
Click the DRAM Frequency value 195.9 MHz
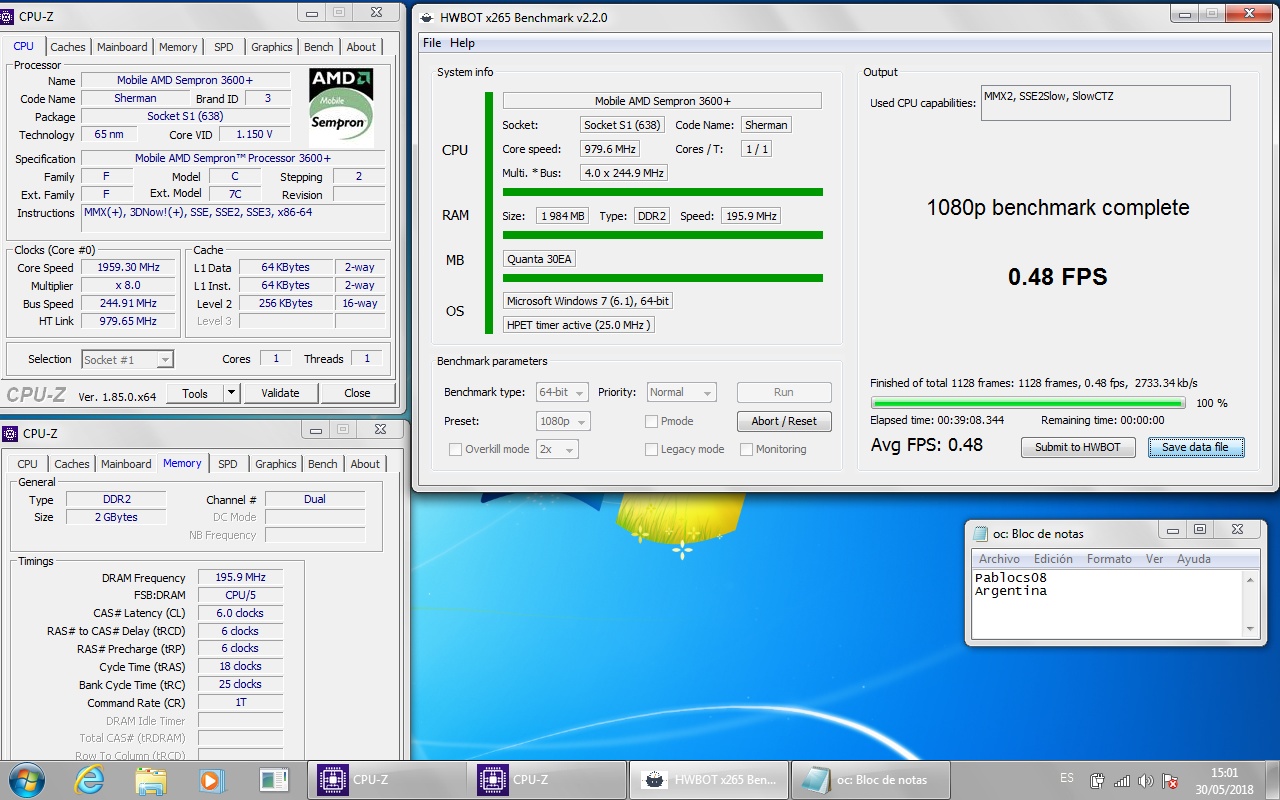tap(240, 577)
